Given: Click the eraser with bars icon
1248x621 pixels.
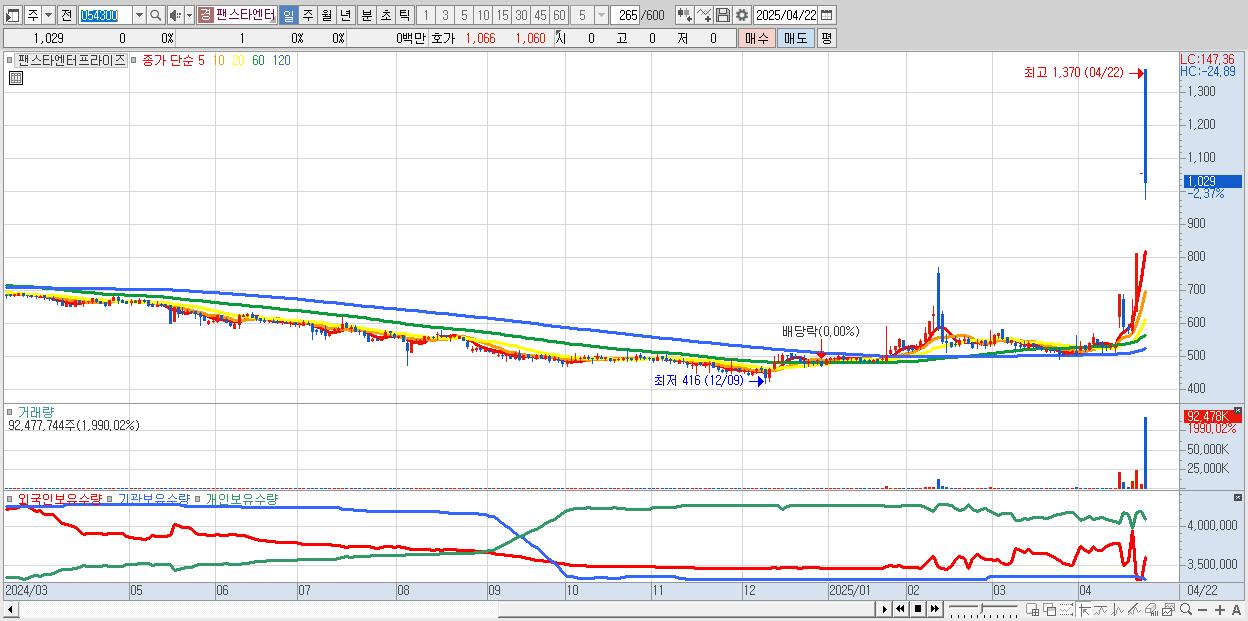Looking at the screenshot, I should coord(1151,609).
